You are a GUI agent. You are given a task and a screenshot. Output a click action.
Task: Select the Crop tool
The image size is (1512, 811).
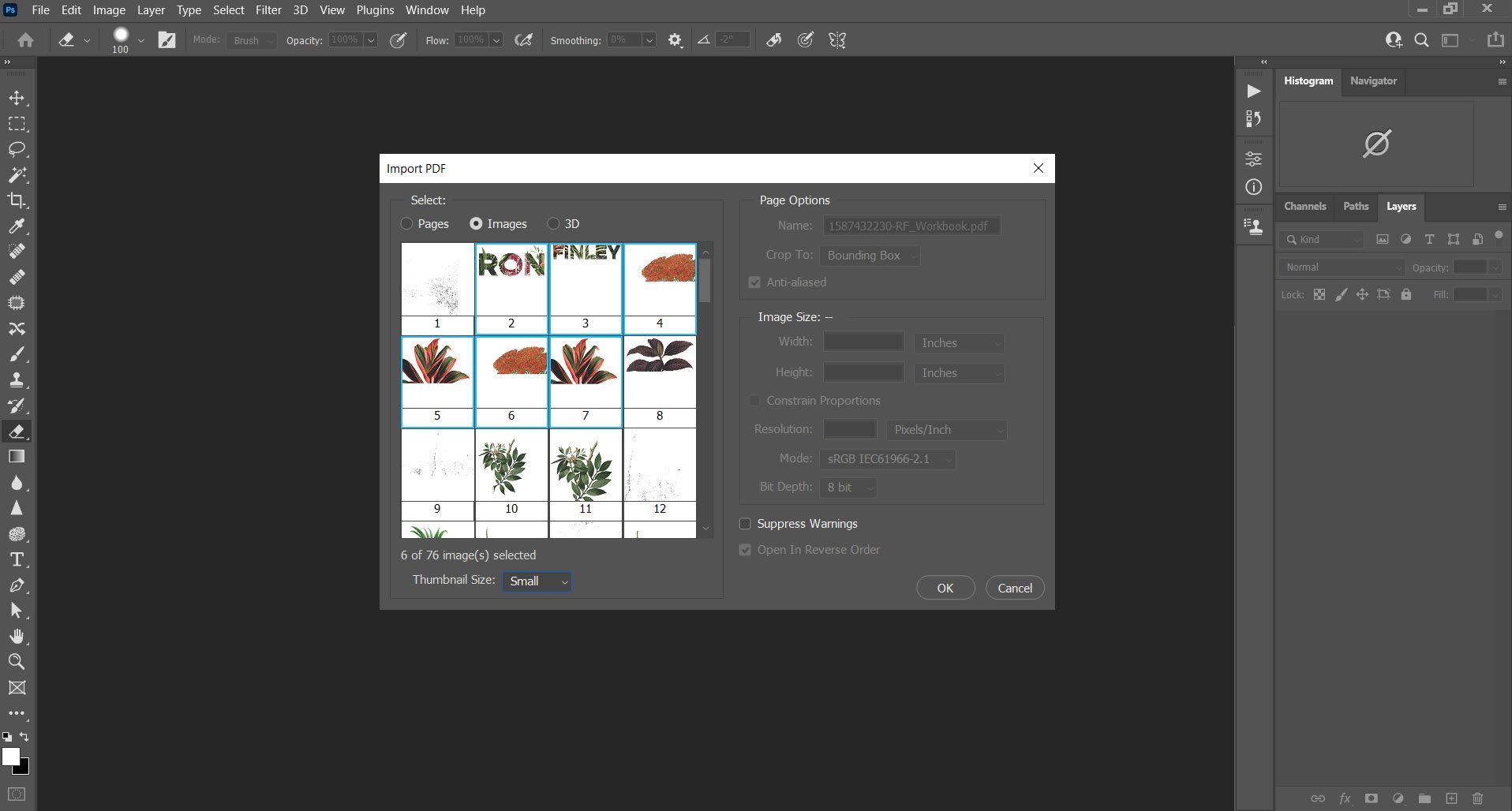click(x=17, y=200)
